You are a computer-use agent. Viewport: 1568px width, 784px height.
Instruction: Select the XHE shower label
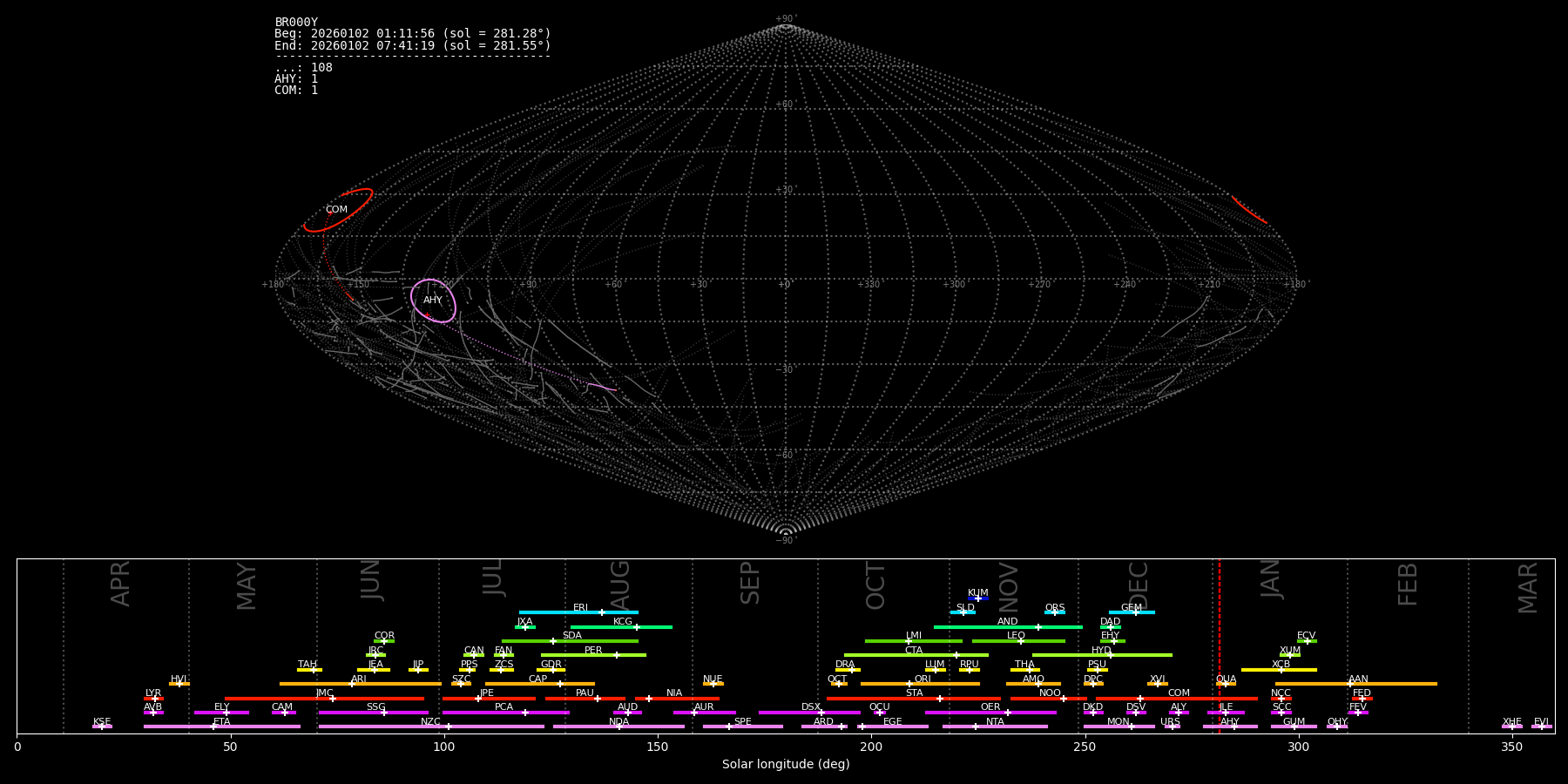click(1511, 722)
